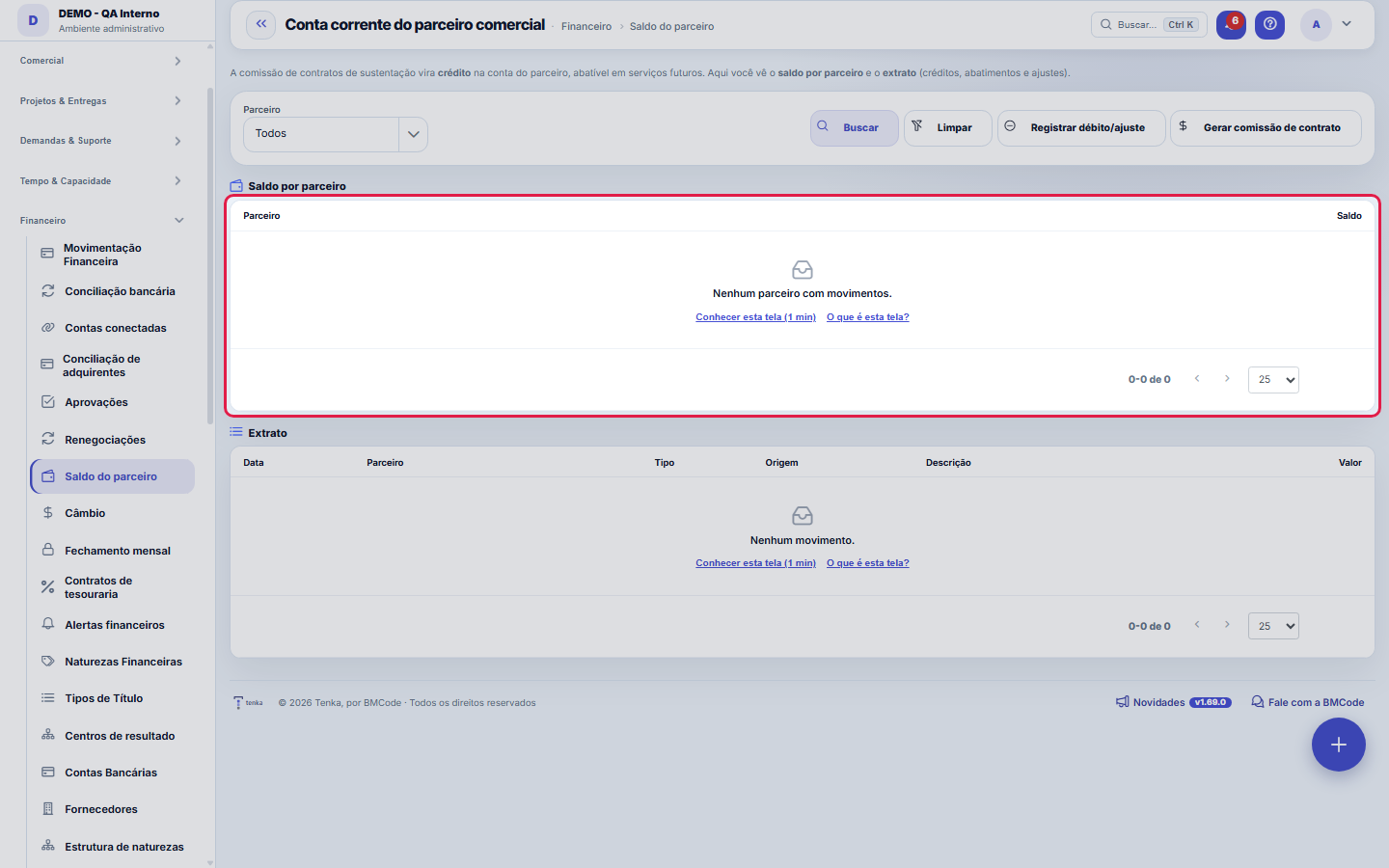The image size is (1389, 868).
Task: Collapse the Financeiro sidebar section
Action: [101, 221]
